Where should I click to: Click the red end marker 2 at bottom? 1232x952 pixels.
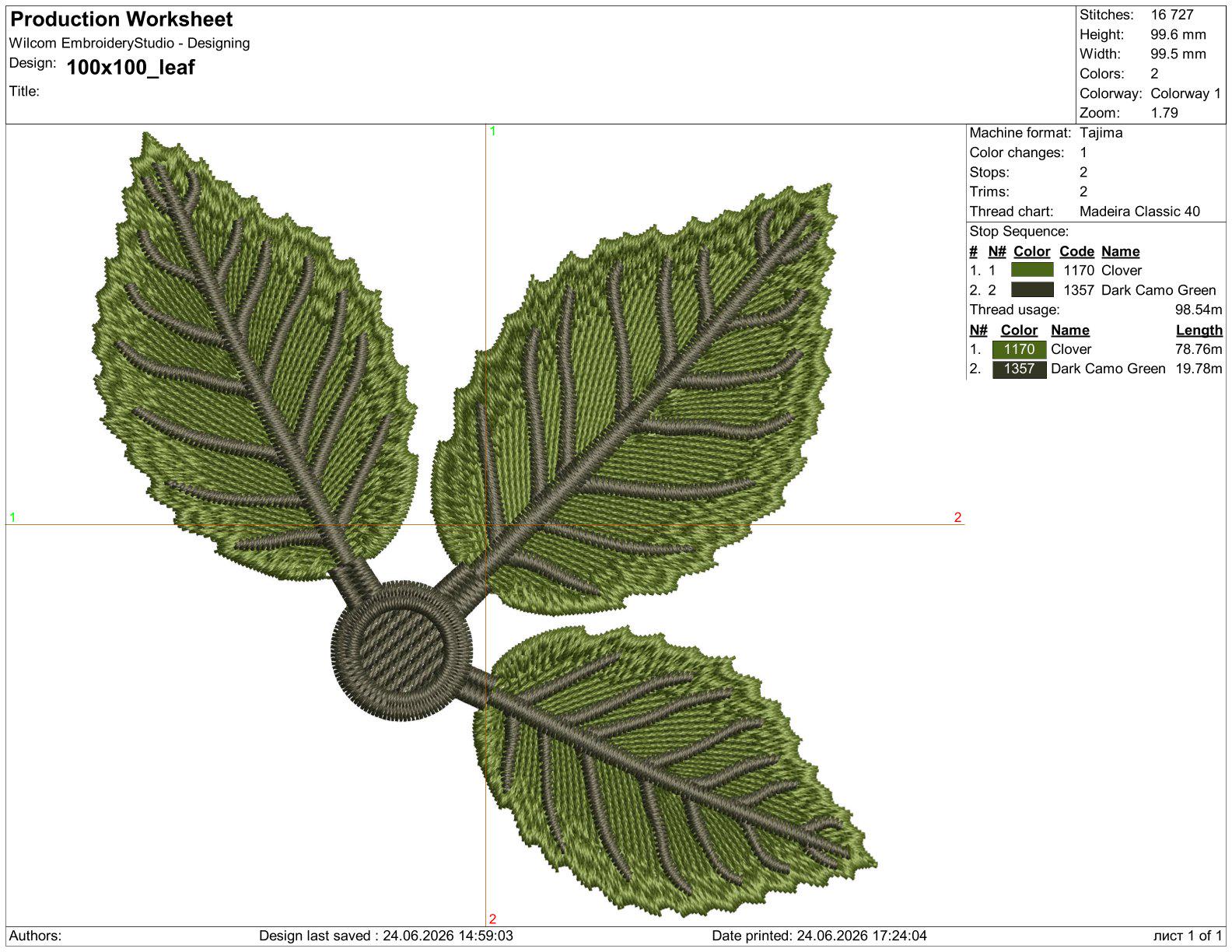click(492, 919)
